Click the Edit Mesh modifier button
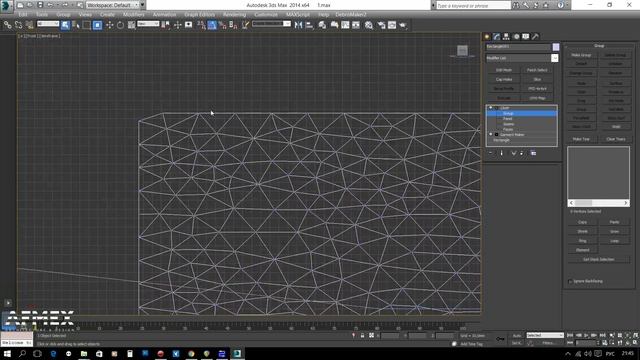 (504, 70)
